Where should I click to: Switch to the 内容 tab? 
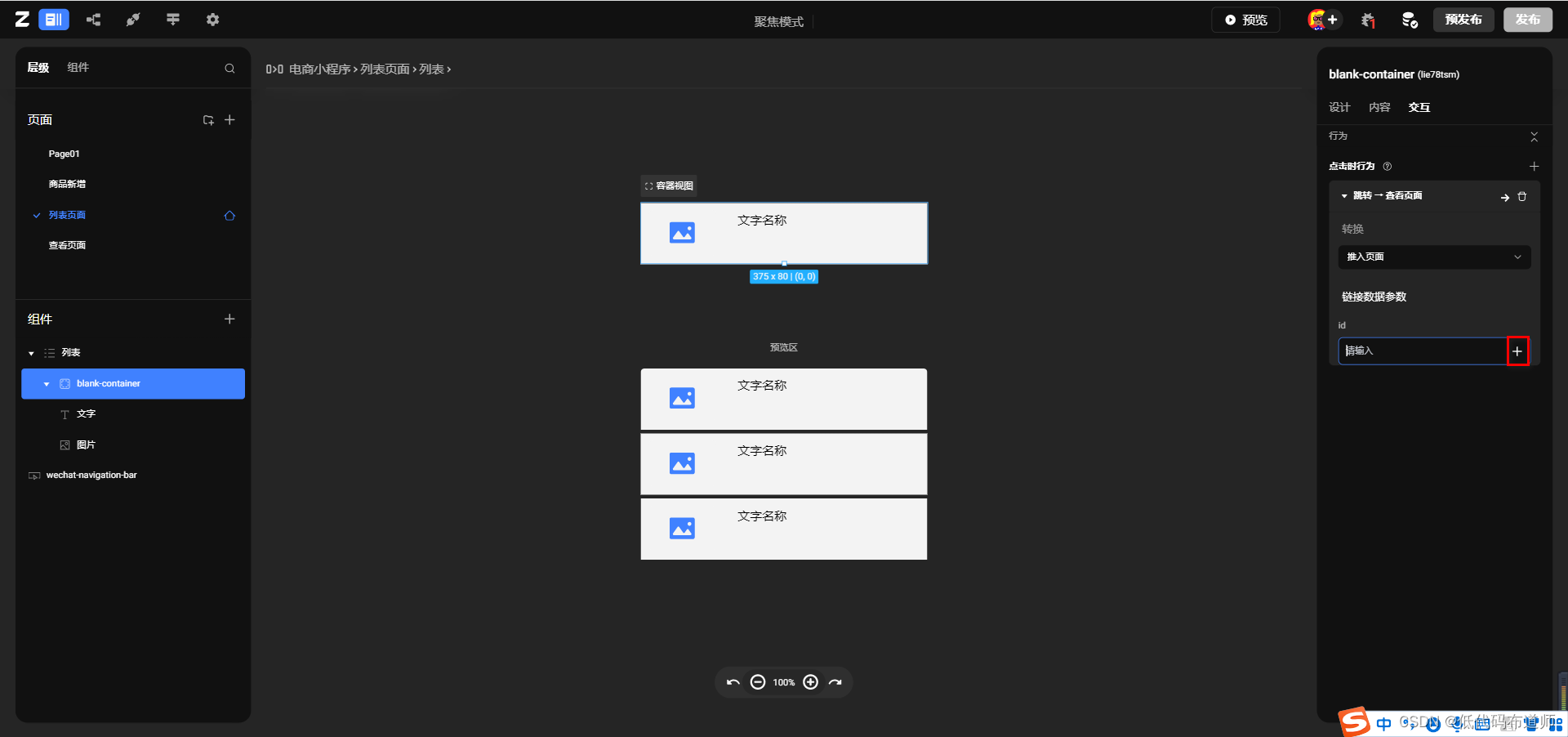click(x=1379, y=107)
